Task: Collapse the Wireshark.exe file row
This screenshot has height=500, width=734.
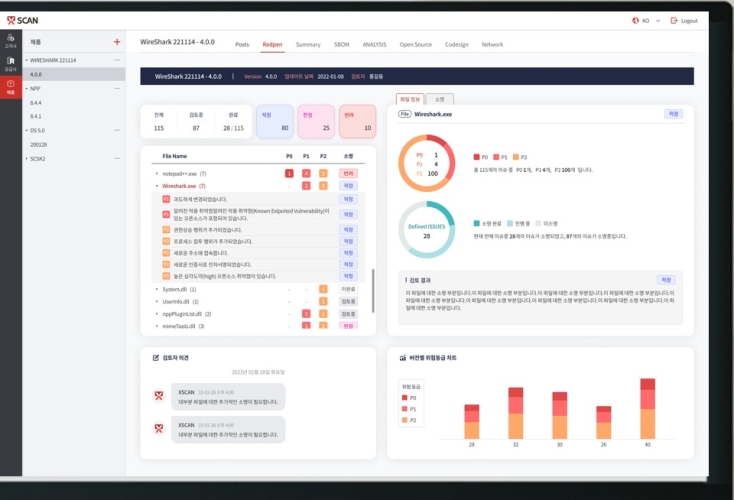Action: [157, 186]
